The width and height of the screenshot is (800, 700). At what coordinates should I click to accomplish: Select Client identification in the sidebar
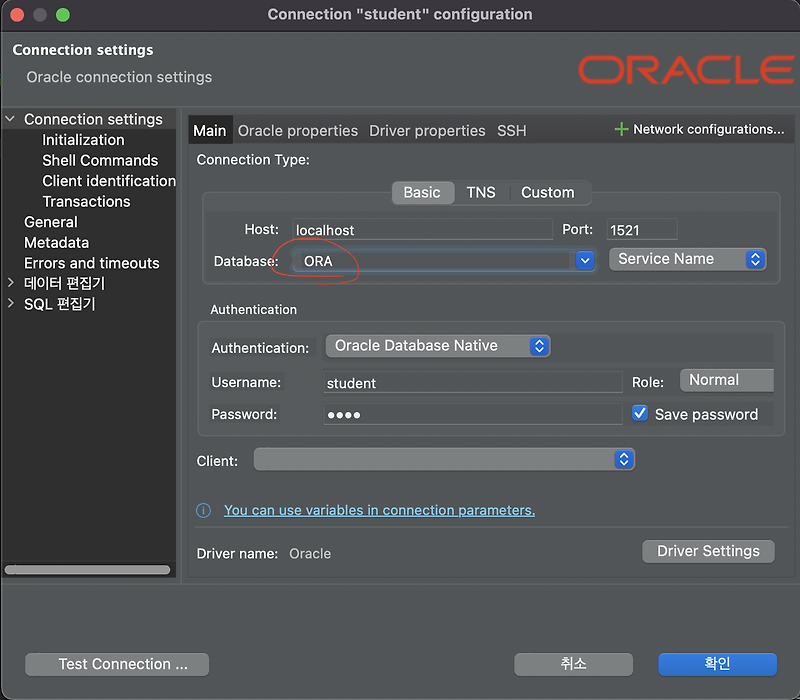[x=109, y=181]
